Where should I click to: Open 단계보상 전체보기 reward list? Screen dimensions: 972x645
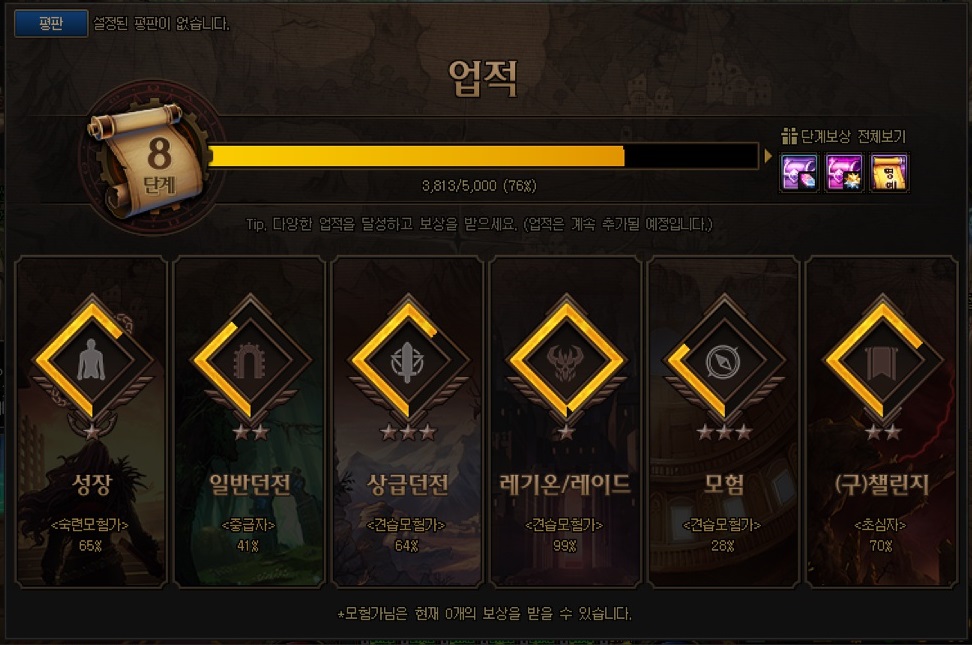click(844, 136)
